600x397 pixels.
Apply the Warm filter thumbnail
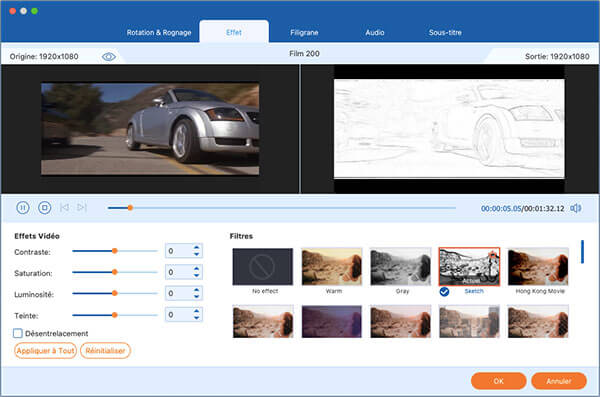pyautogui.click(x=332, y=266)
